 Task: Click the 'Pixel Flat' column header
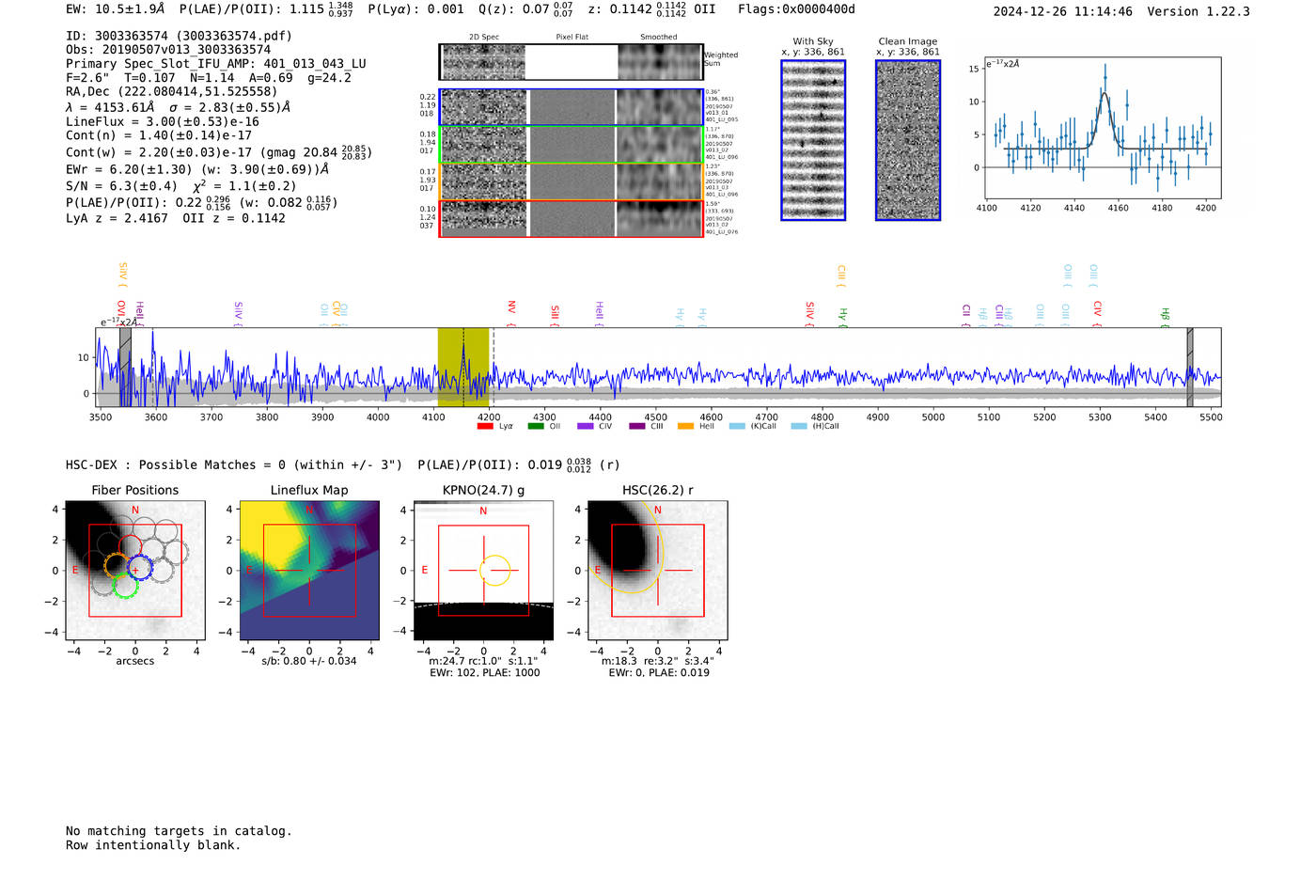coord(572,38)
